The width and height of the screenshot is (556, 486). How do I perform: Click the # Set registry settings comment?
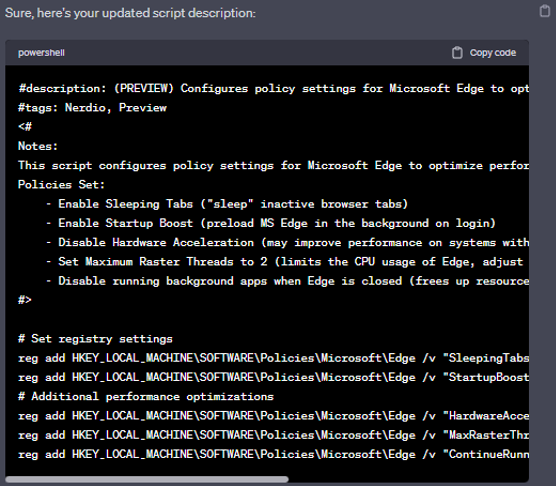95,339
